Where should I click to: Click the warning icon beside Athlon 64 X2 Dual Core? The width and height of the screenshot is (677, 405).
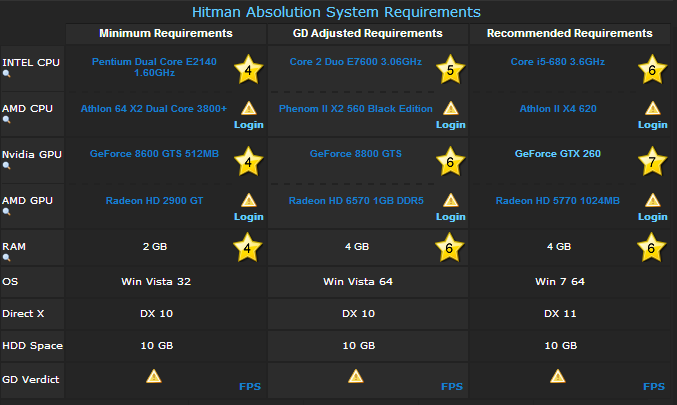point(249,108)
